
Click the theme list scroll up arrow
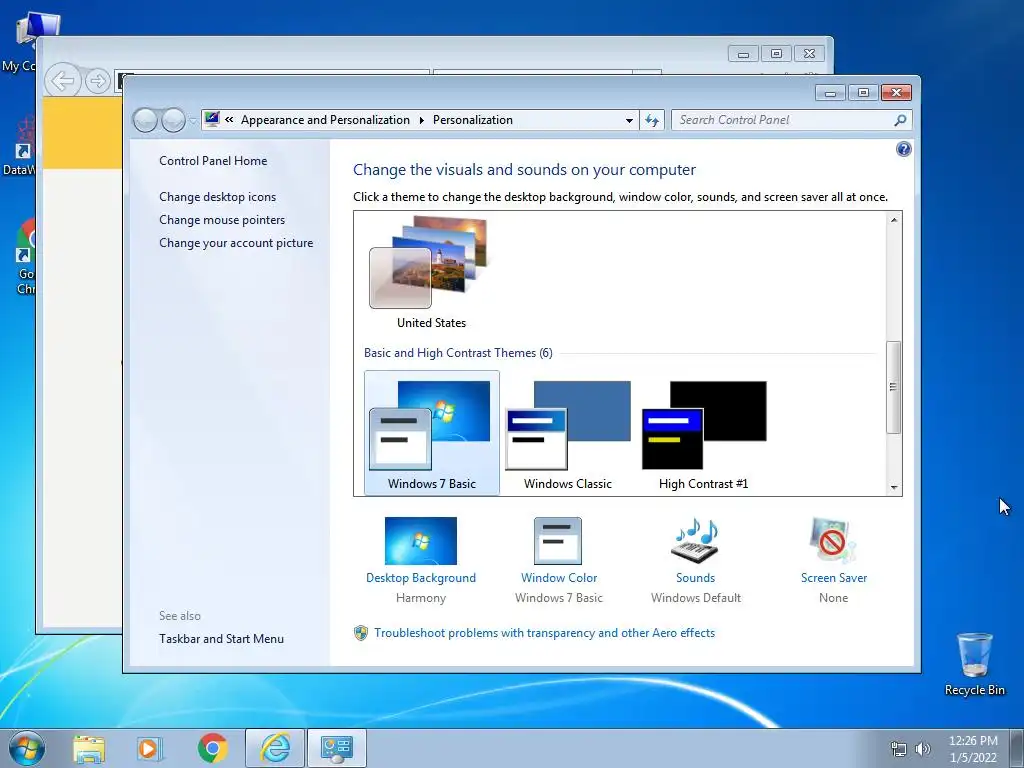(893, 220)
